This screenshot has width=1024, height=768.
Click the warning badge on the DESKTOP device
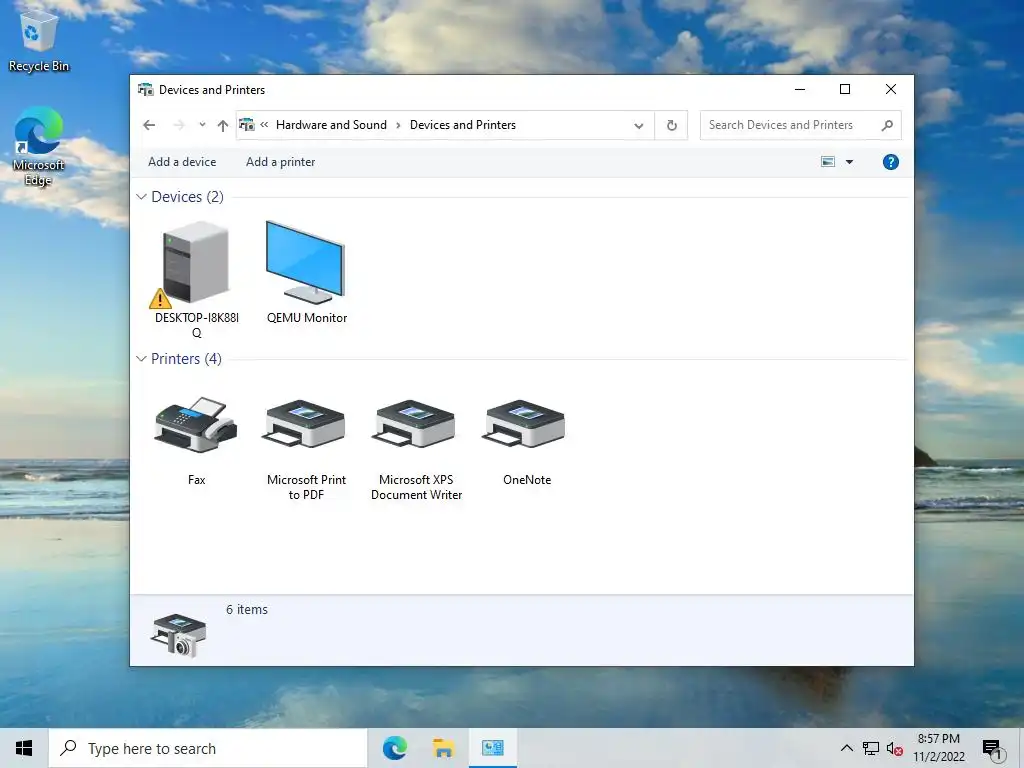pos(160,298)
